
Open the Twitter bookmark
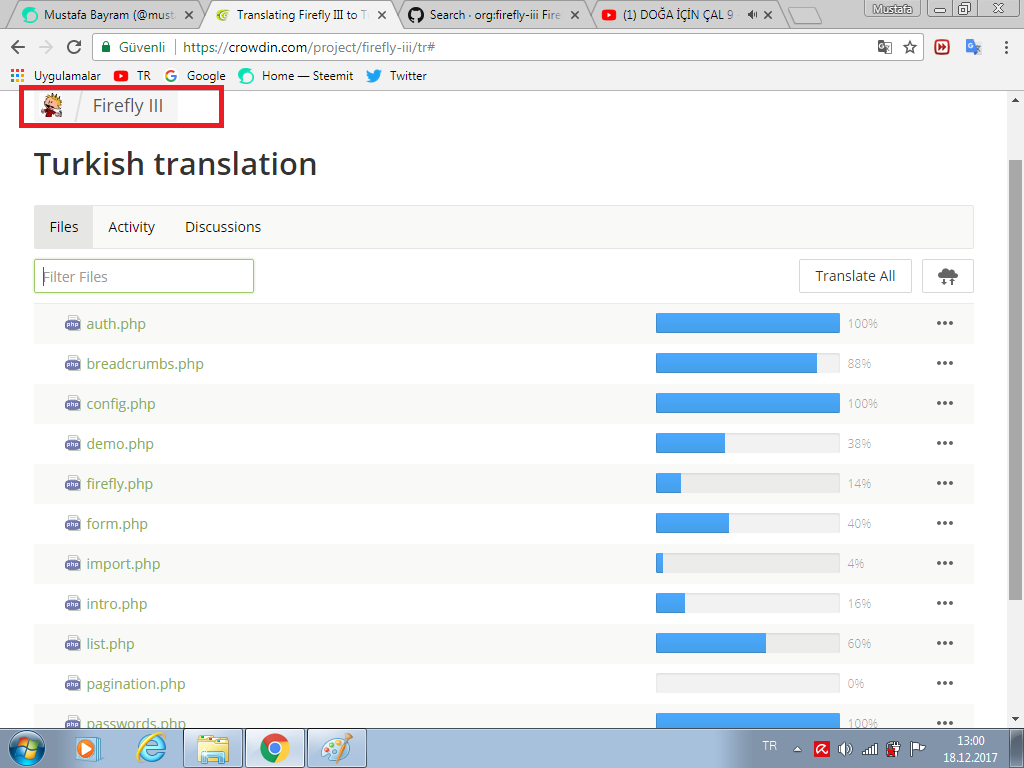coord(396,76)
